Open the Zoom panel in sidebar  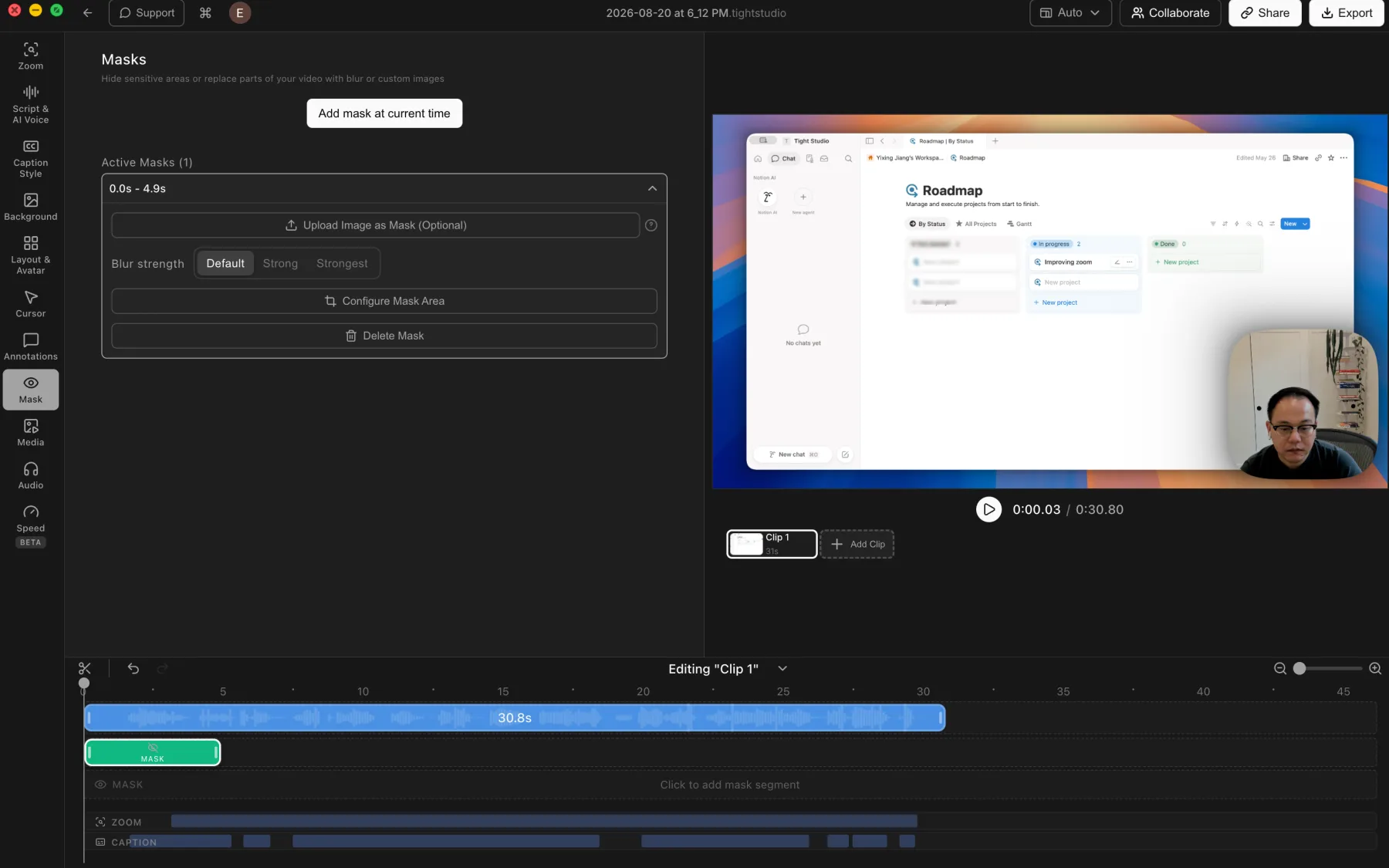click(31, 56)
